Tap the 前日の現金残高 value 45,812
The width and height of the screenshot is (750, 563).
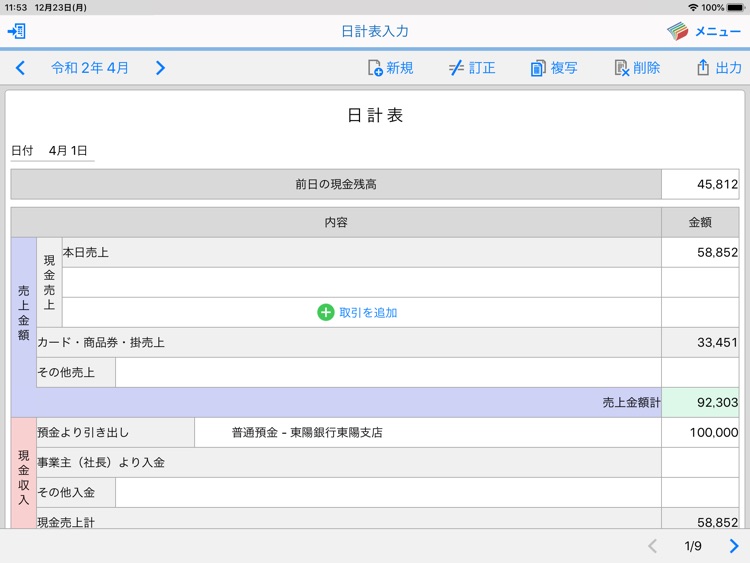coord(700,184)
